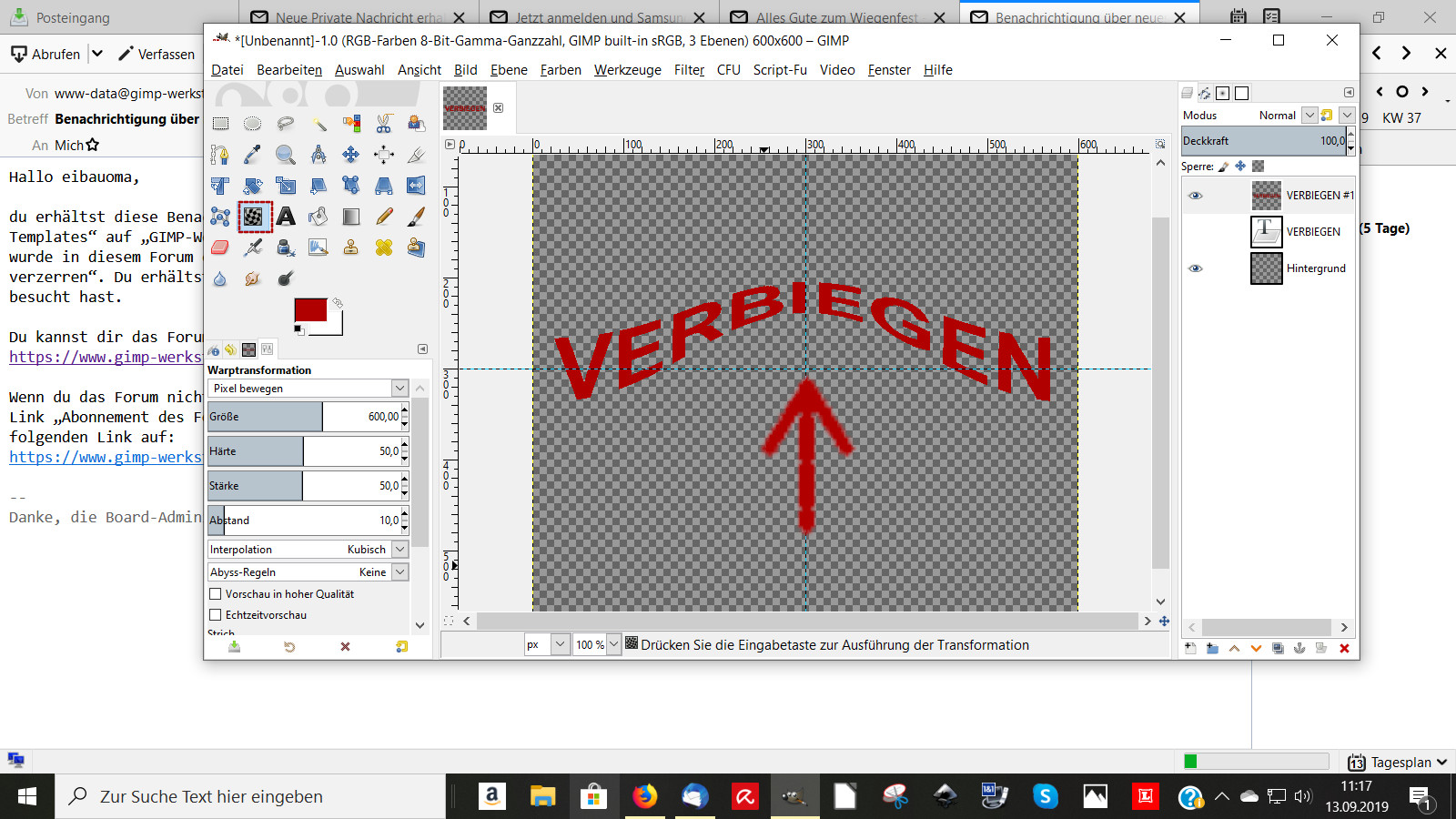The image size is (1456, 819).
Task: Select the Scissors selection tool
Action: (384, 124)
